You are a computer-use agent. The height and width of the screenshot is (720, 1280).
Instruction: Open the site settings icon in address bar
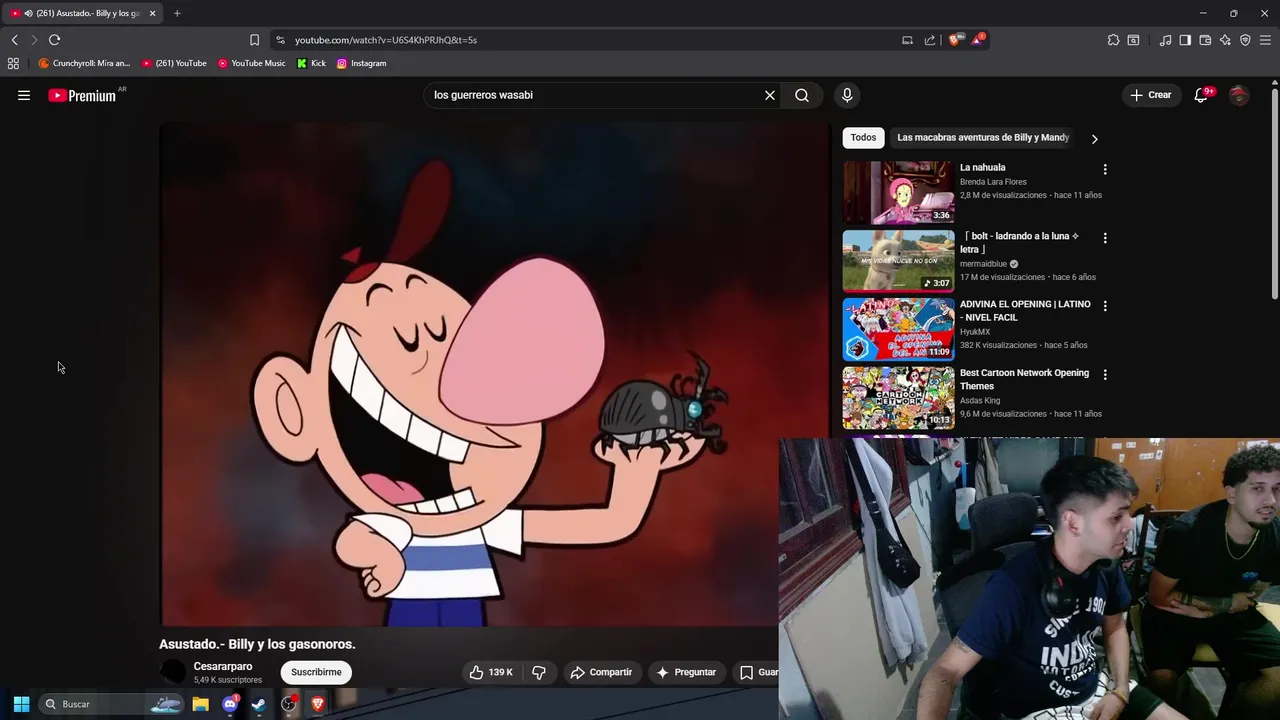click(x=280, y=40)
